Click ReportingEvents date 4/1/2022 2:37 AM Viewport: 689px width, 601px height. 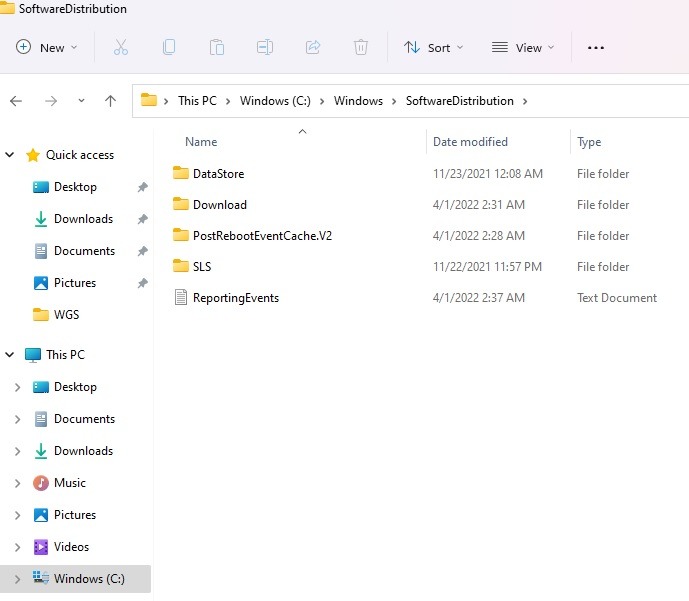pyautogui.click(x=479, y=298)
